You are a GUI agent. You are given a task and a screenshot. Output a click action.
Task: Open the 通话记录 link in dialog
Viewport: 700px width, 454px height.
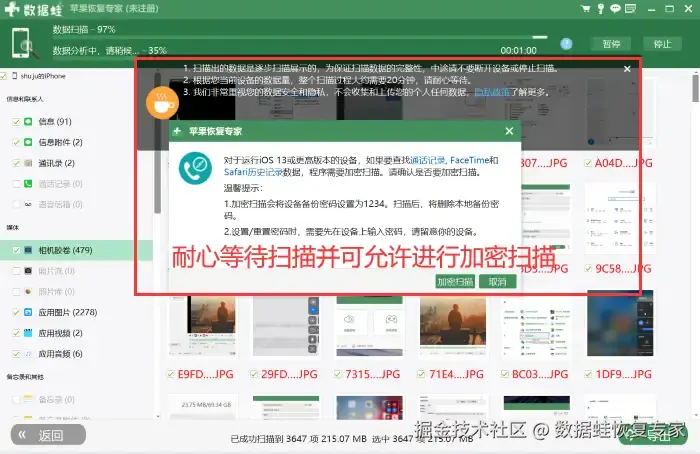click(427, 160)
